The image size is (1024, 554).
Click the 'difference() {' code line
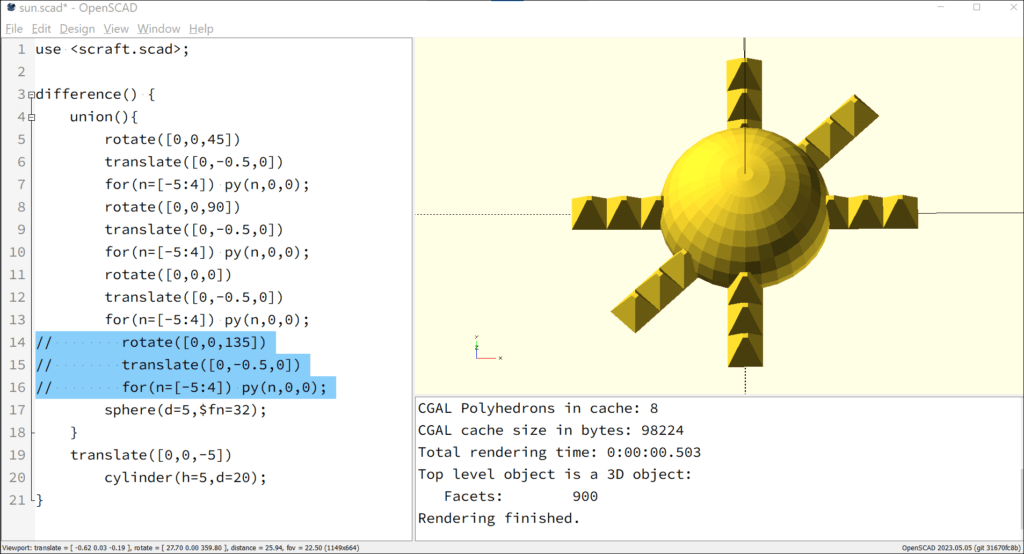pos(95,94)
